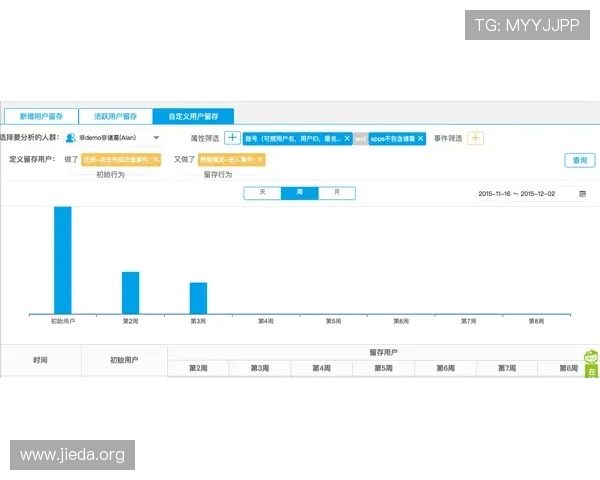Click the yellow plus icon beside 事件筛选
Image resolution: width=600 pixels, height=480 pixels.
click(476, 138)
